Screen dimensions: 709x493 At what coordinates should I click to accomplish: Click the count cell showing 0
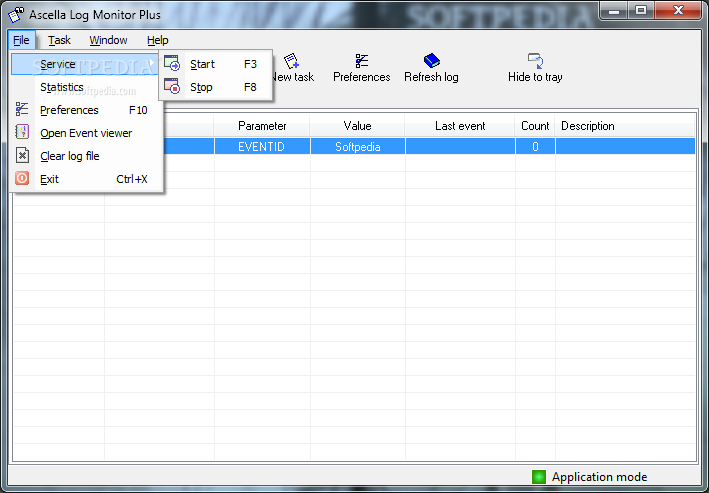coord(535,147)
